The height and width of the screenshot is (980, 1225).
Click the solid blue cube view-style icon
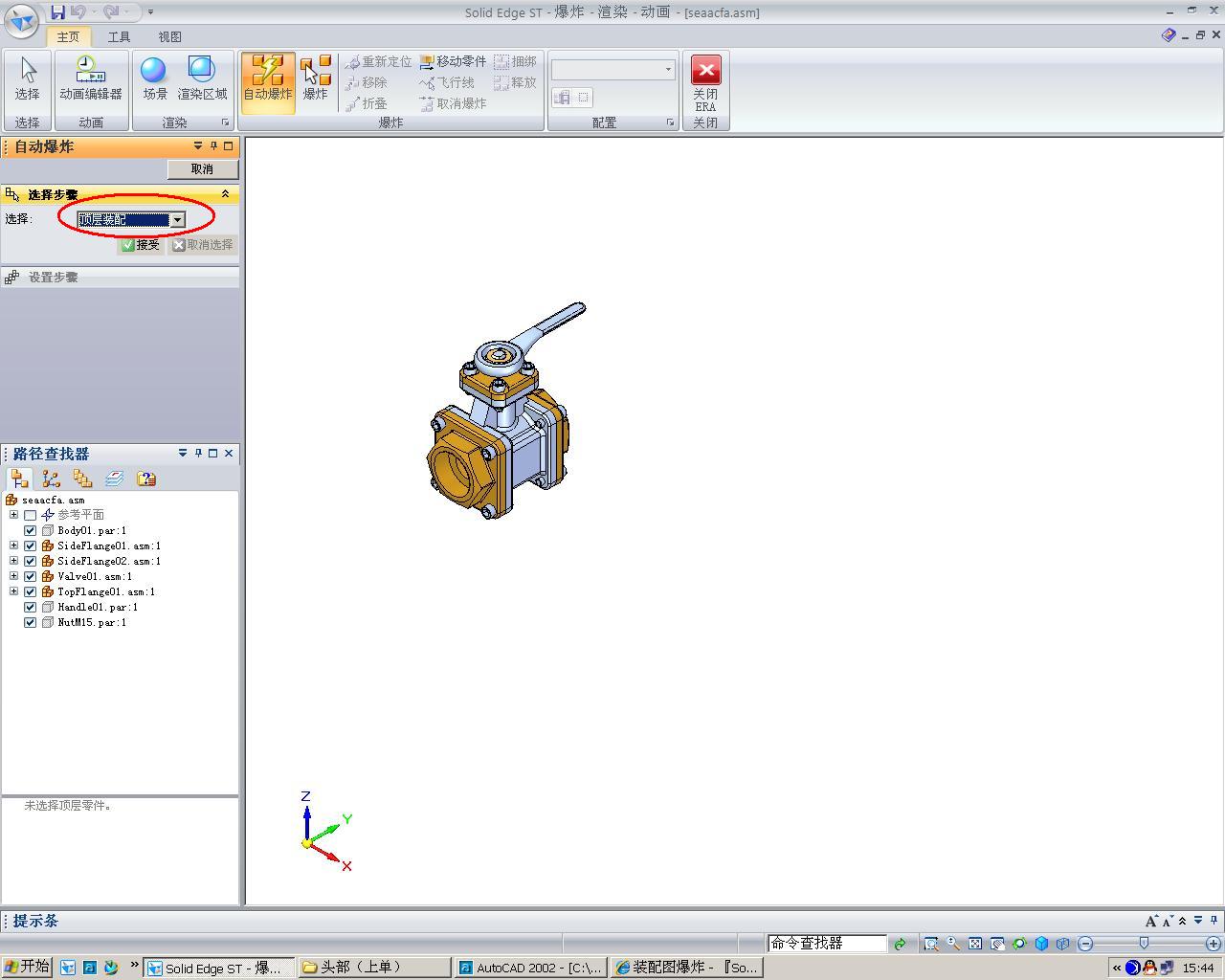[1041, 944]
